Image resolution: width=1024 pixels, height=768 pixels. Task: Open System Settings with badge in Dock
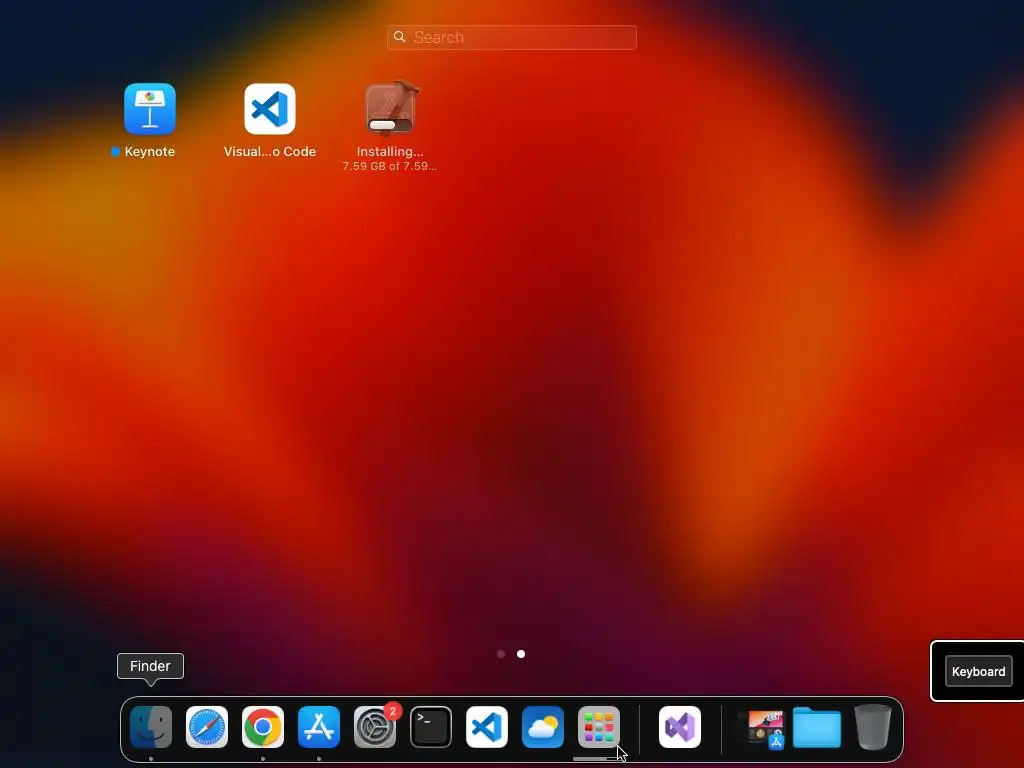(375, 727)
